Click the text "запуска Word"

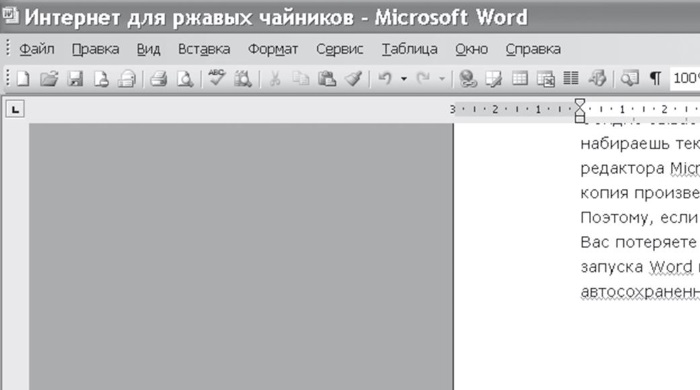point(636,267)
